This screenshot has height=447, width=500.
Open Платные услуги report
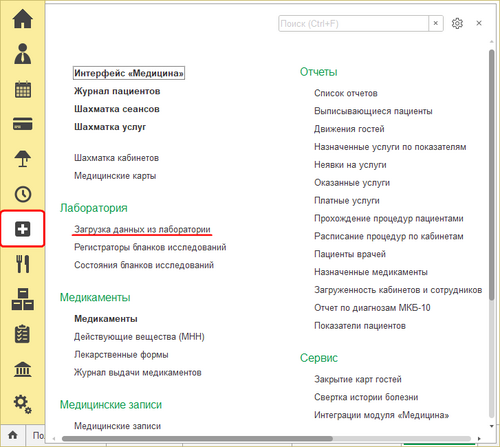tap(347, 201)
